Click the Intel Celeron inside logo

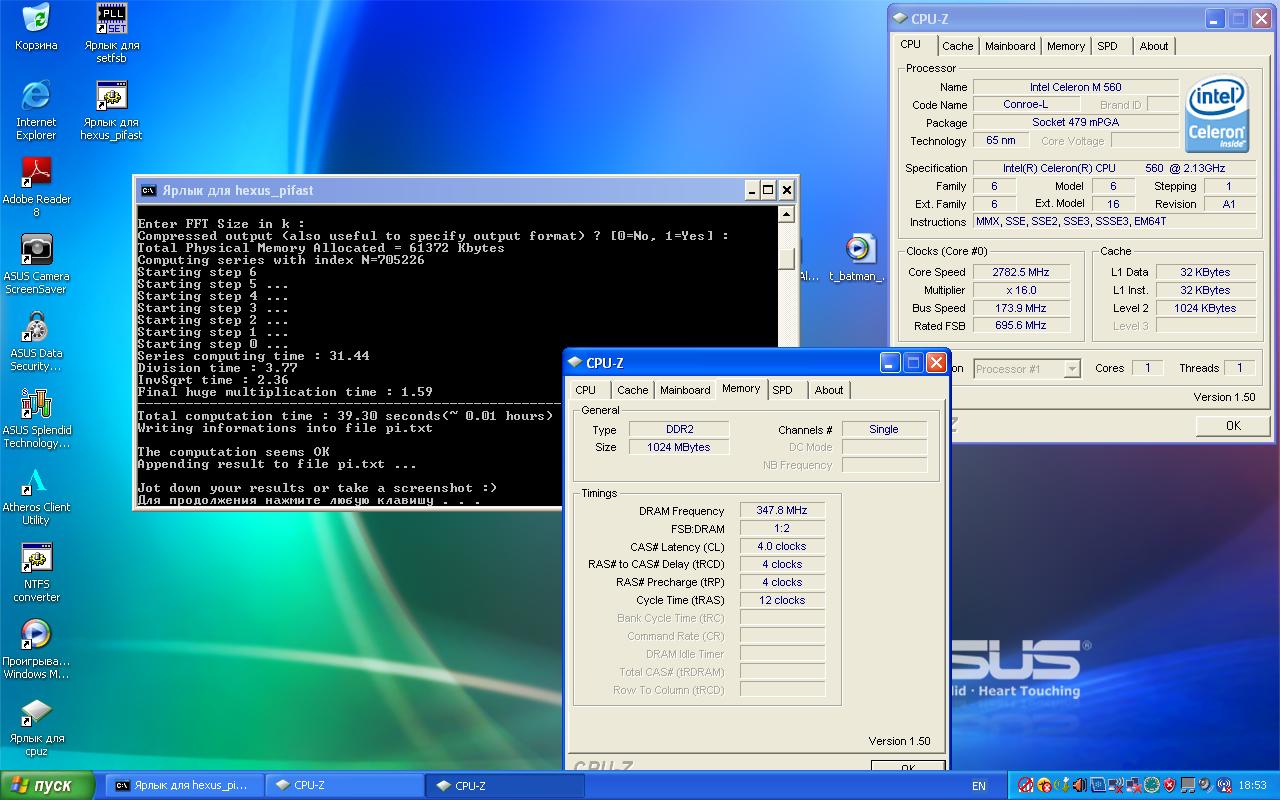click(x=1216, y=114)
